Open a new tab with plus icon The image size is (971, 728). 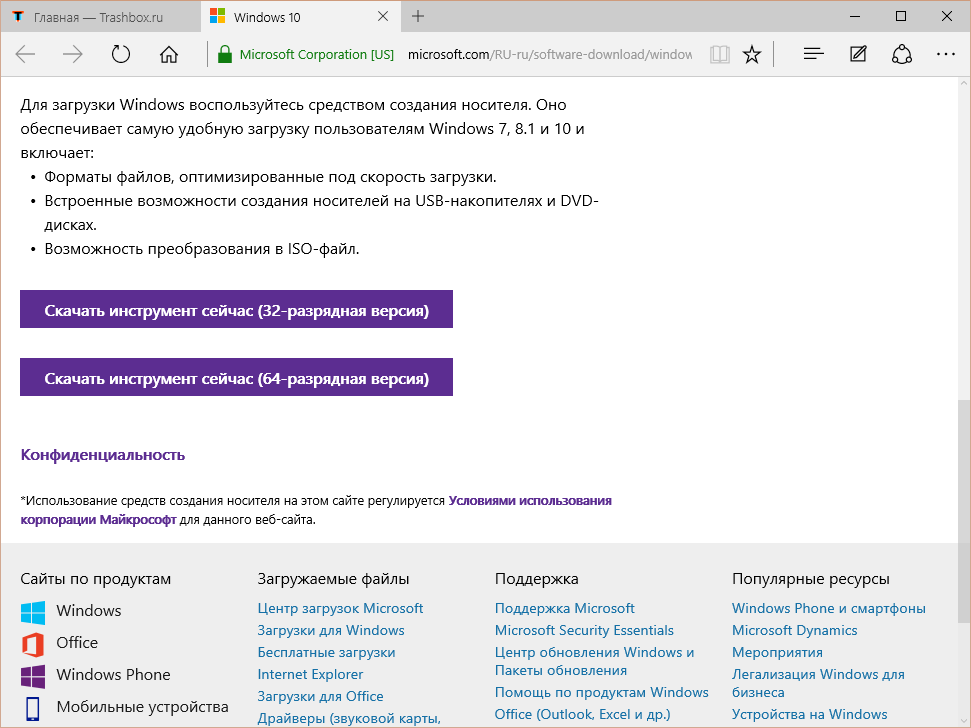pyautogui.click(x=418, y=16)
